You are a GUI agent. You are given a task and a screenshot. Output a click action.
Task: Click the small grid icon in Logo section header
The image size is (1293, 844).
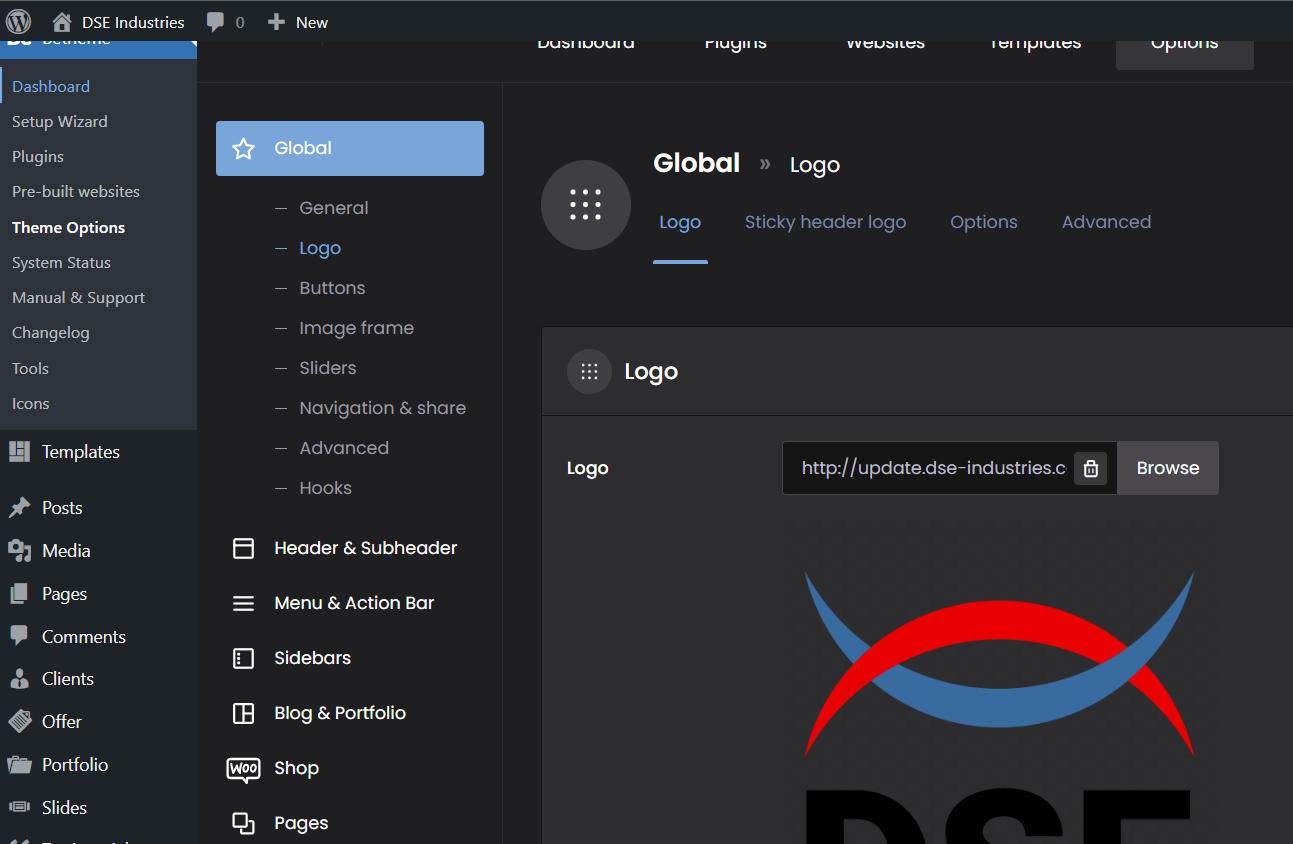(589, 371)
